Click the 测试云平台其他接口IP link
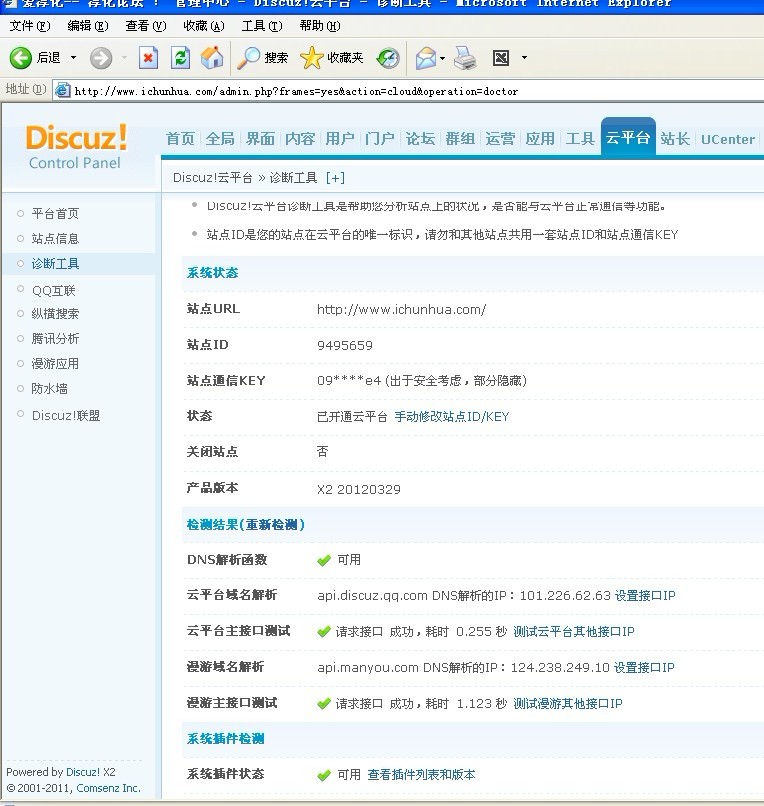The image size is (764, 806). (x=574, y=631)
